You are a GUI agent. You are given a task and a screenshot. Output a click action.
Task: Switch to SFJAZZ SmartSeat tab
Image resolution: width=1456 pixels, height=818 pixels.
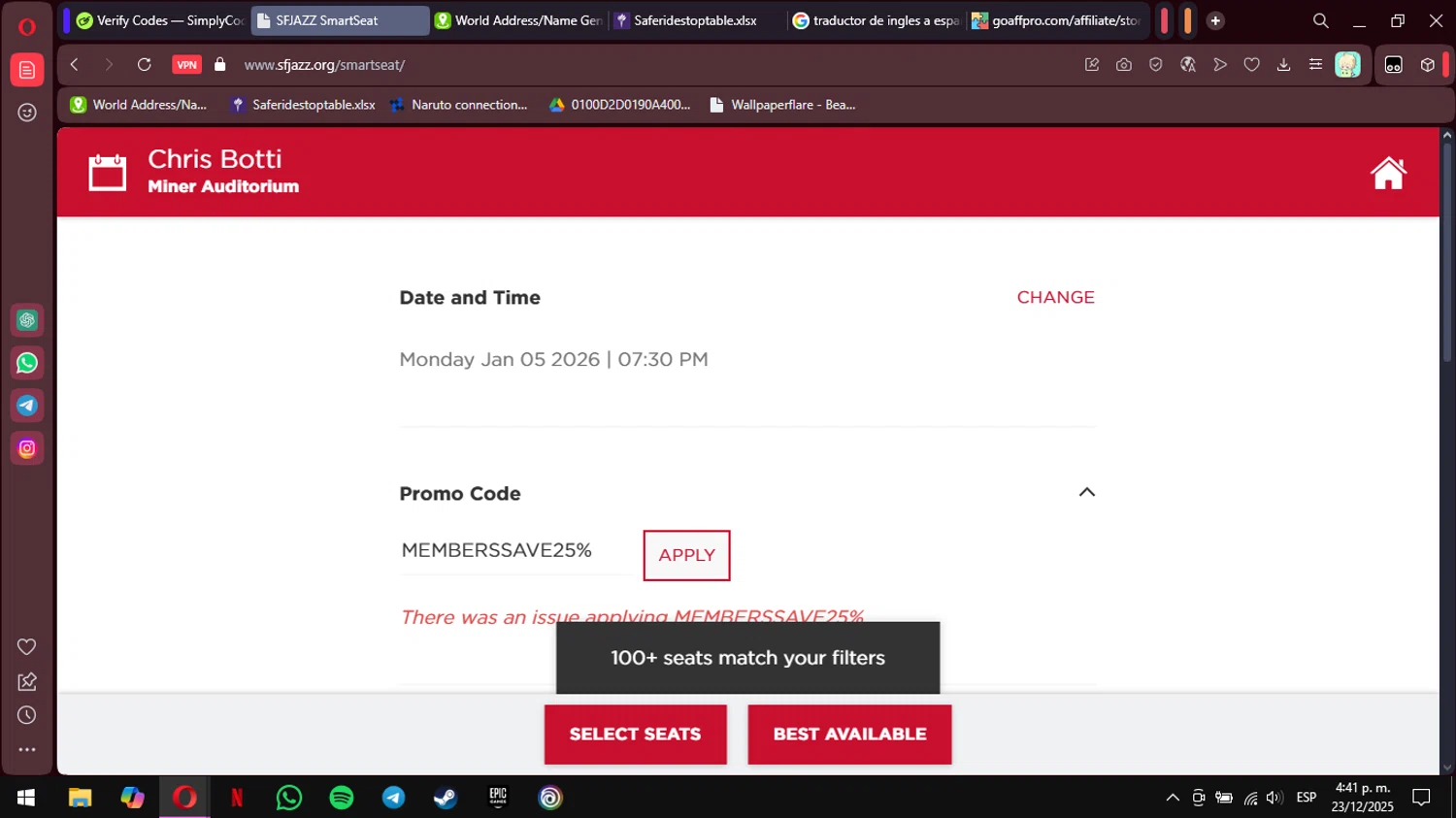[340, 20]
